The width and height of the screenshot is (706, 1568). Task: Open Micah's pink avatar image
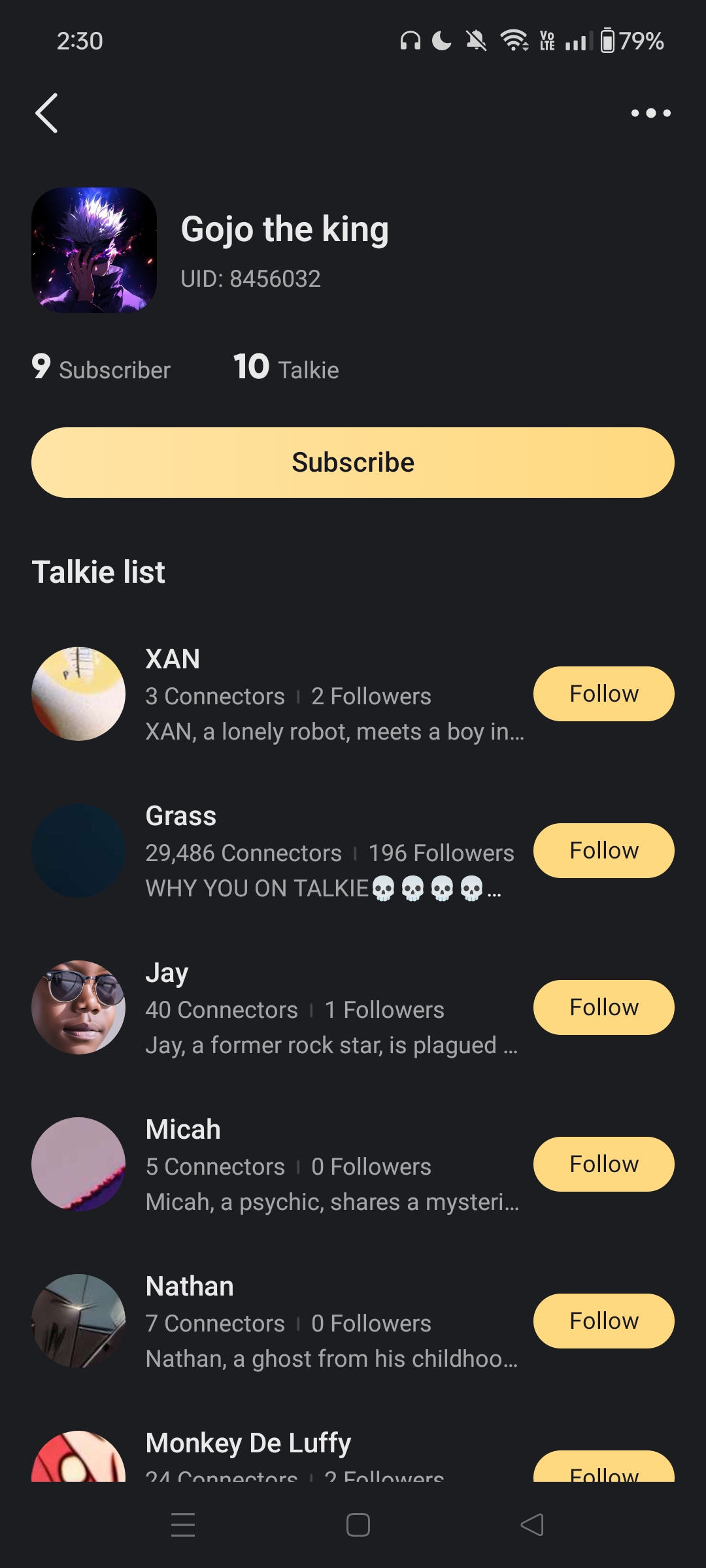coord(78,1164)
